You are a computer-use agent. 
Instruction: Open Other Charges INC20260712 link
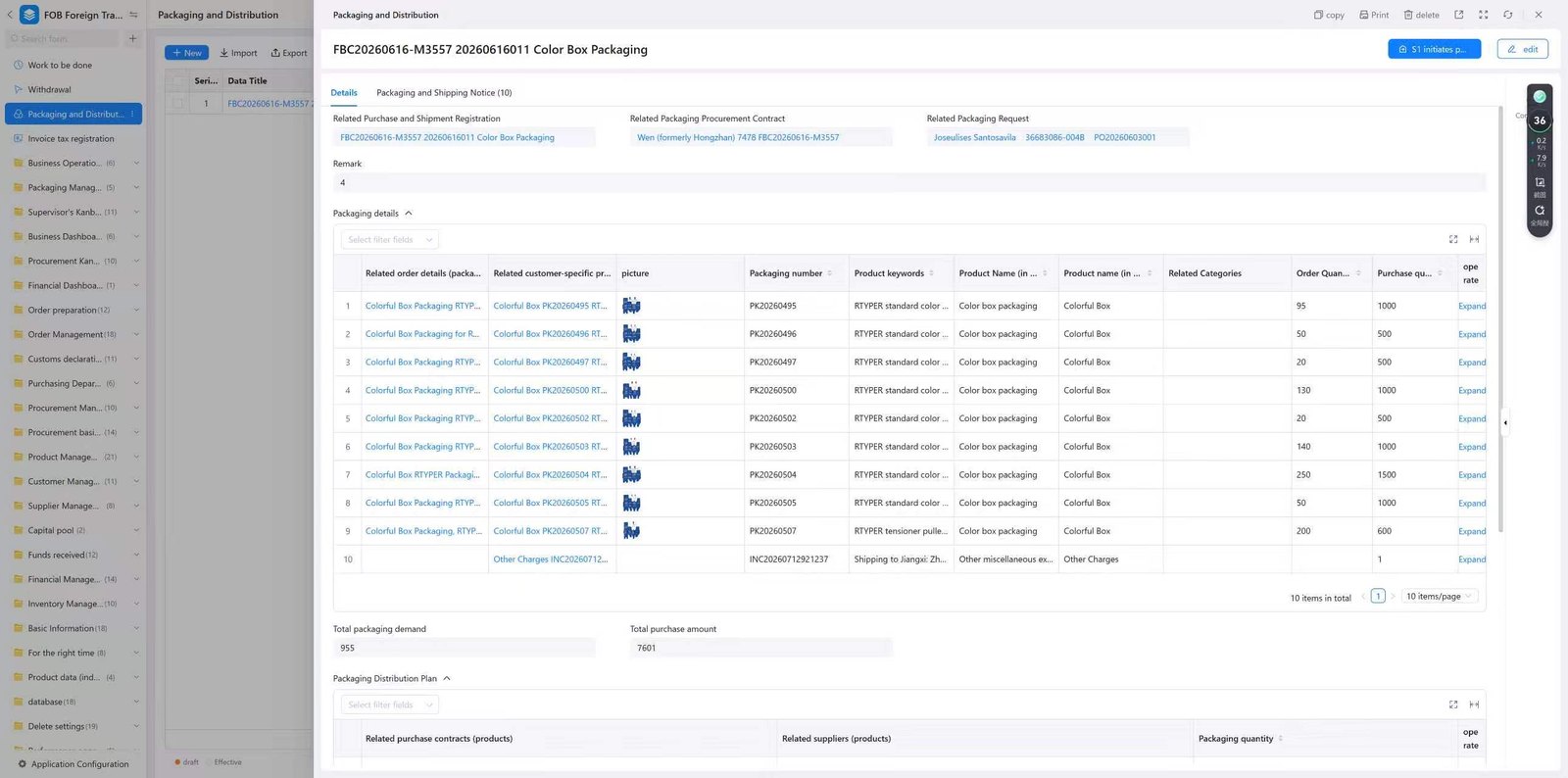pos(551,559)
